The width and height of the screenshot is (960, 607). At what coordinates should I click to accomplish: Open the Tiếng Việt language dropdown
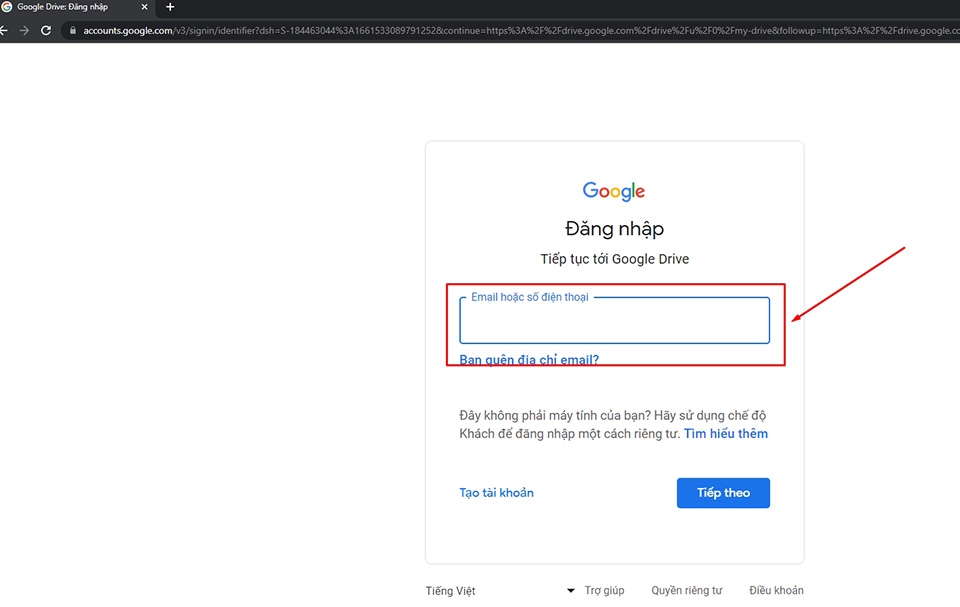(x=500, y=590)
